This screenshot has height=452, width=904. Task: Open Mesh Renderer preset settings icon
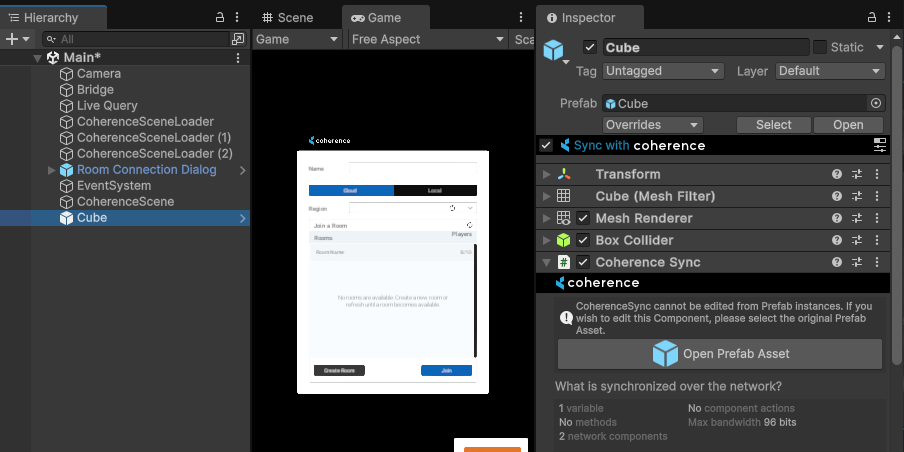tap(857, 218)
